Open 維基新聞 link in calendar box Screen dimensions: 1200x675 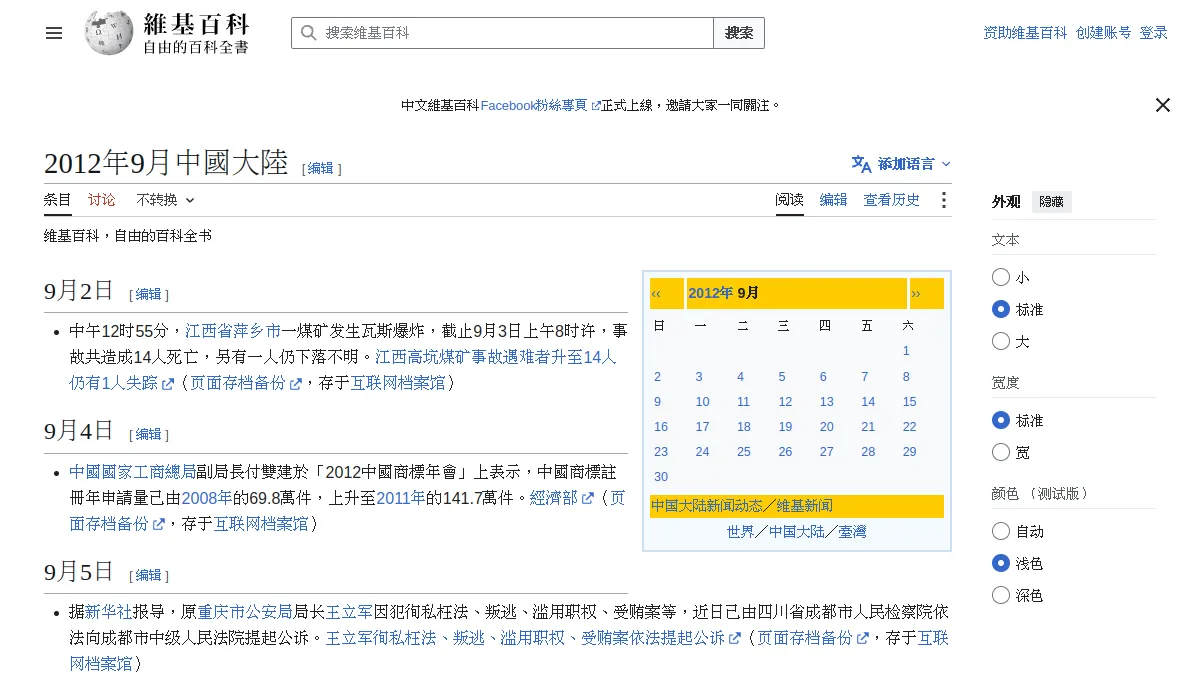805,506
